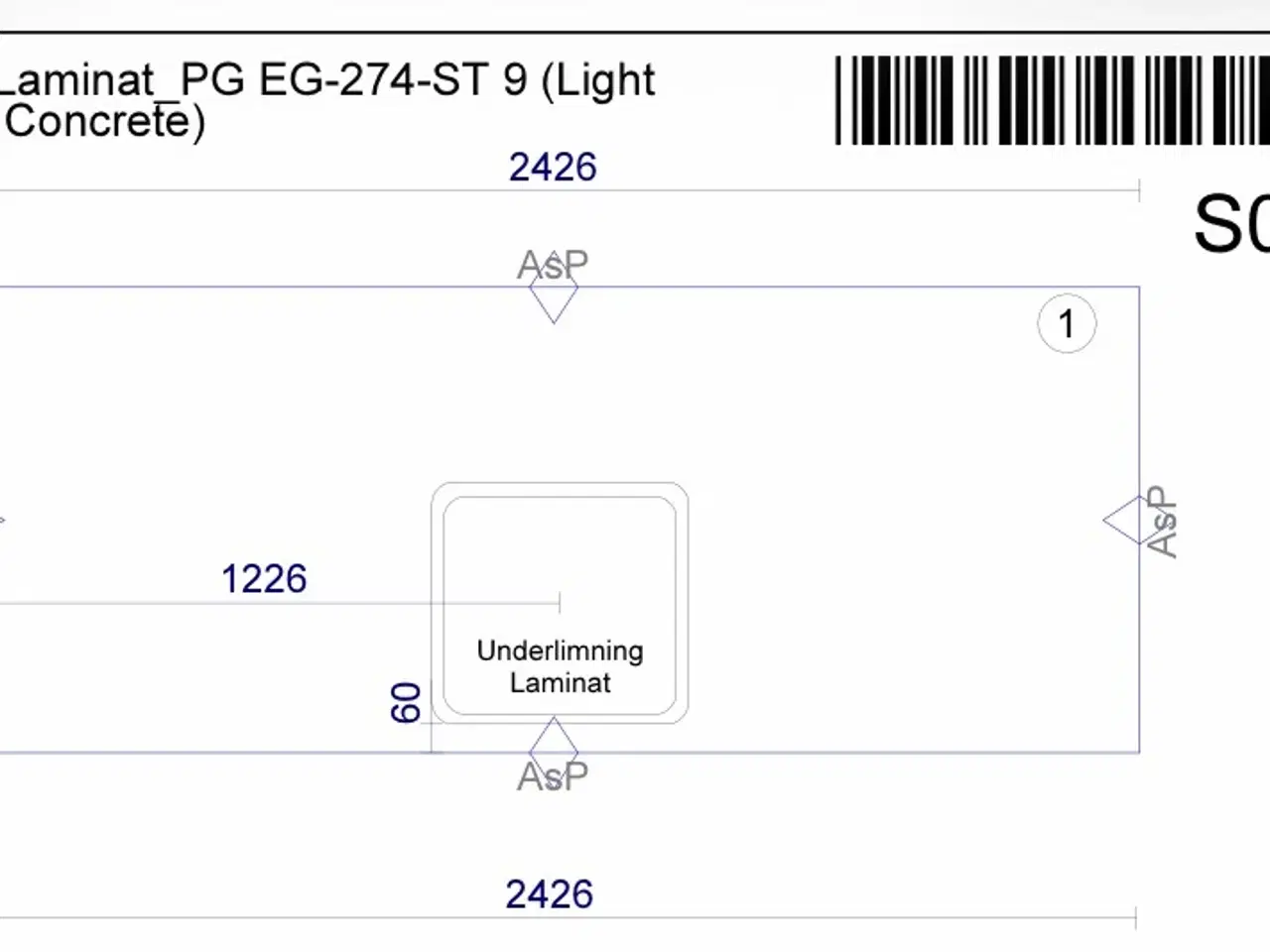Viewport: 1270px width, 952px height.
Task: Click the 2426 dimension below the worktop
Action: pyautogui.click(x=549, y=894)
